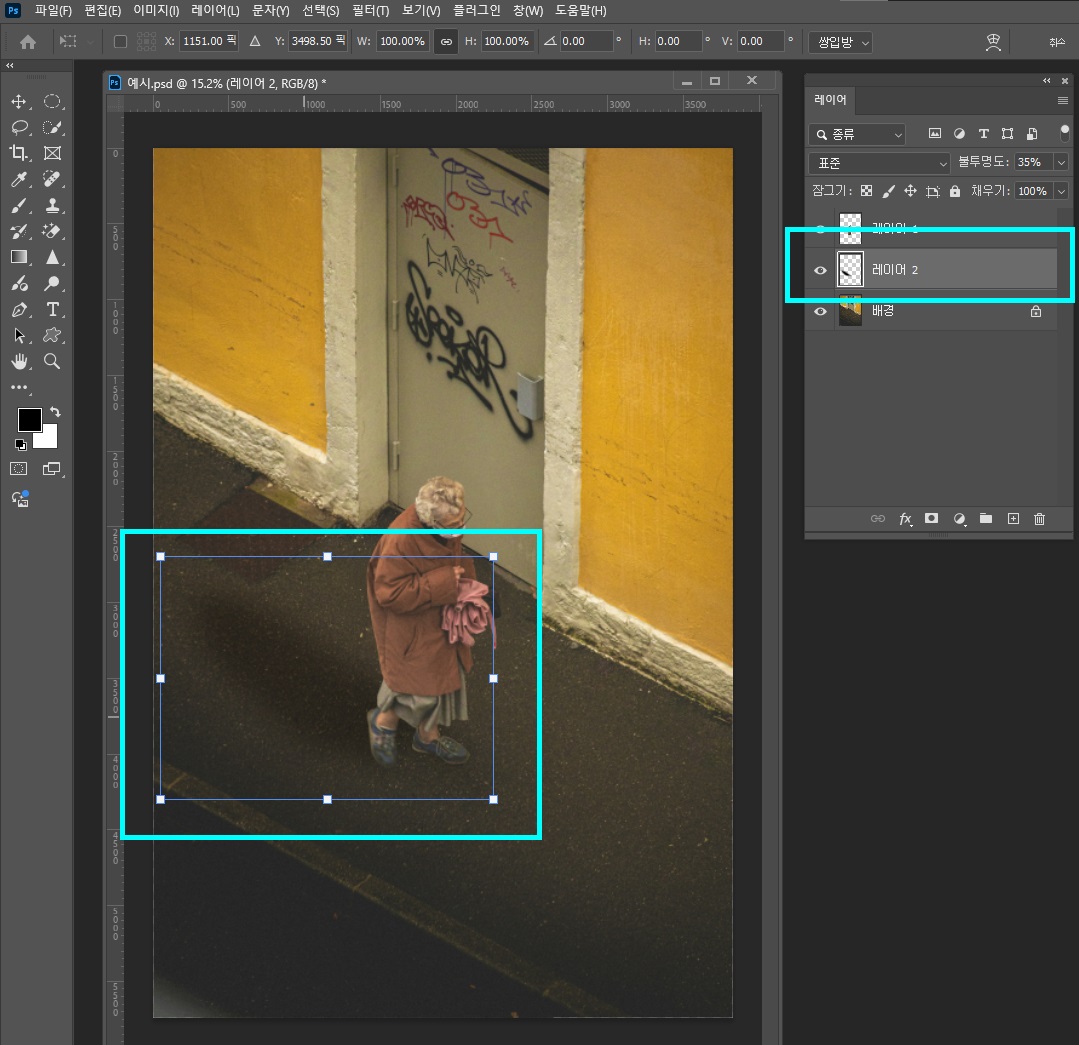Collapse the Layers panel with double-arrow

pyautogui.click(x=1047, y=81)
